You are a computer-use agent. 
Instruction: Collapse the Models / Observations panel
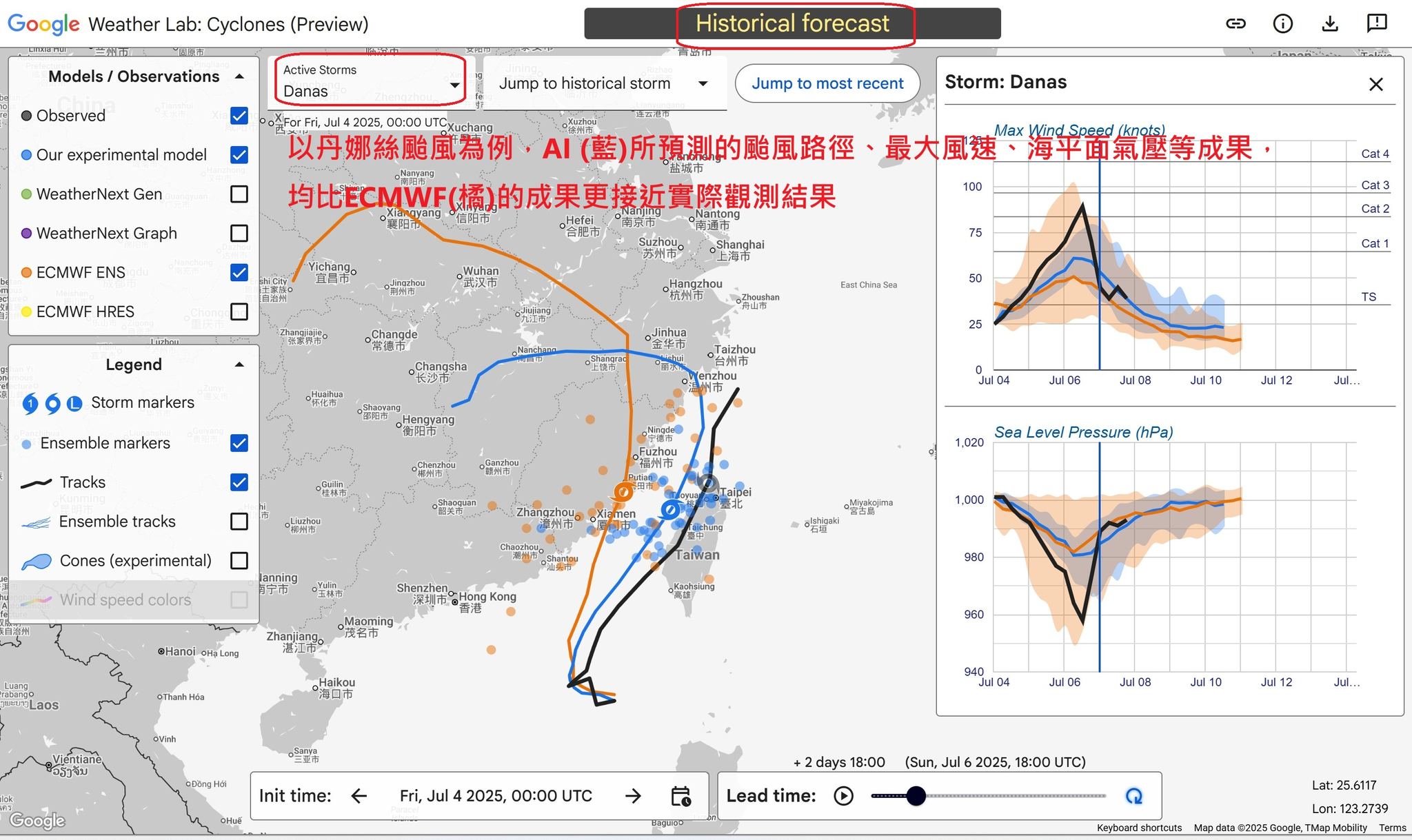(239, 76)
